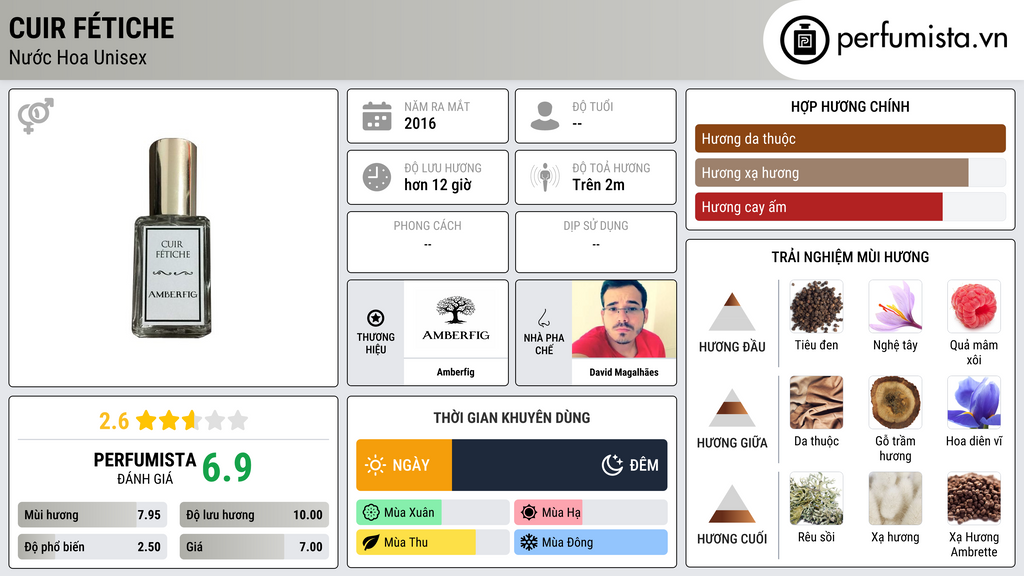Click the Độ phổ biến 2.50 score bar
1024x576 pixels.
click(x=92, y=547)
